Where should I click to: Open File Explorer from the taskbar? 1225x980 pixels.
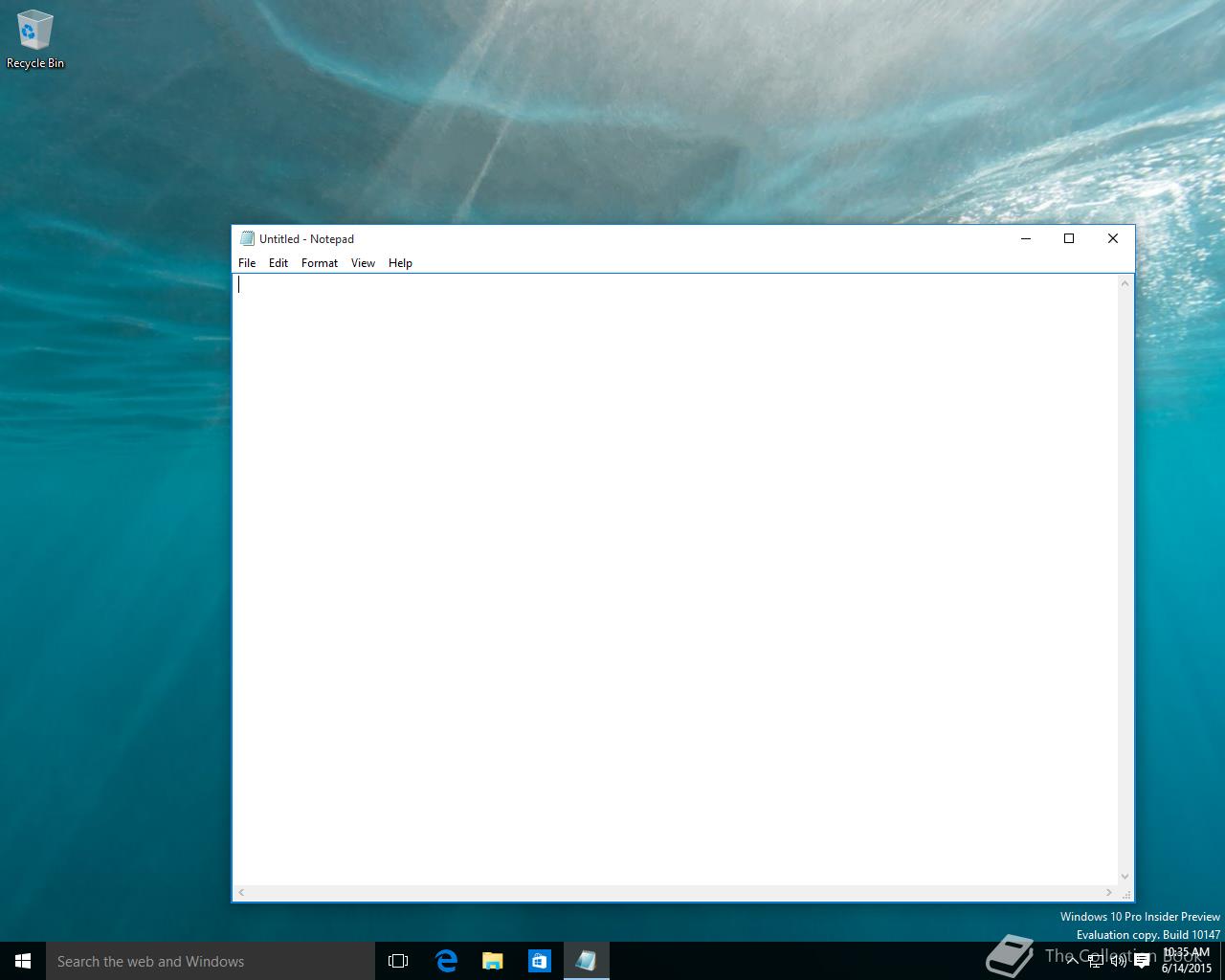pos(493,961)
